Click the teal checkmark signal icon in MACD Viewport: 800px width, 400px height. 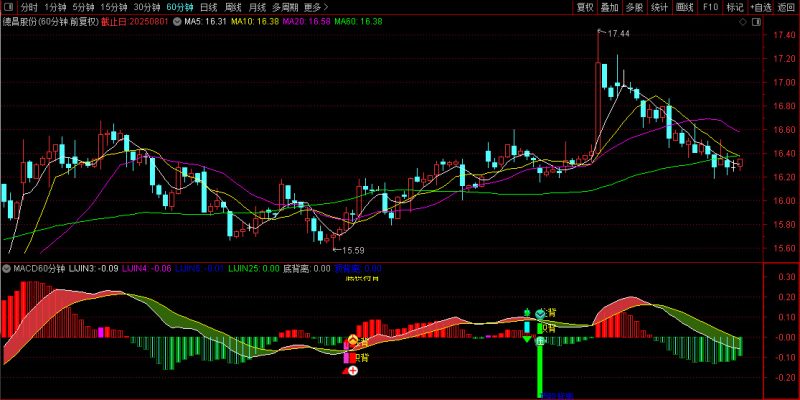(541, 313)
